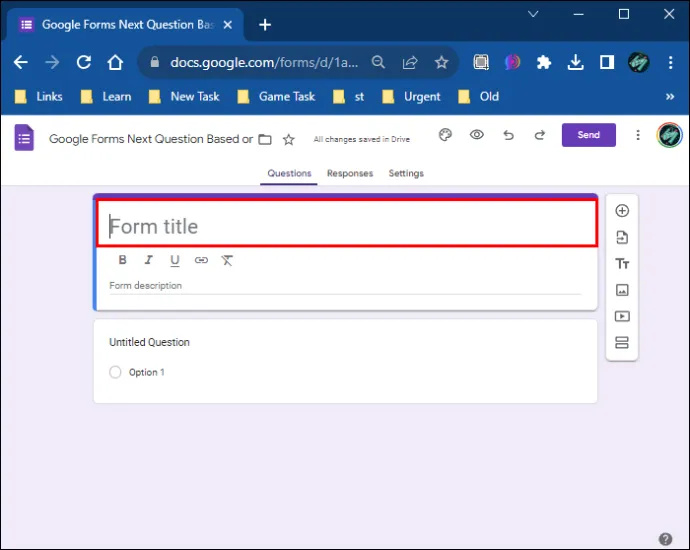Apply italic formatting to form title

coord(149,260)
